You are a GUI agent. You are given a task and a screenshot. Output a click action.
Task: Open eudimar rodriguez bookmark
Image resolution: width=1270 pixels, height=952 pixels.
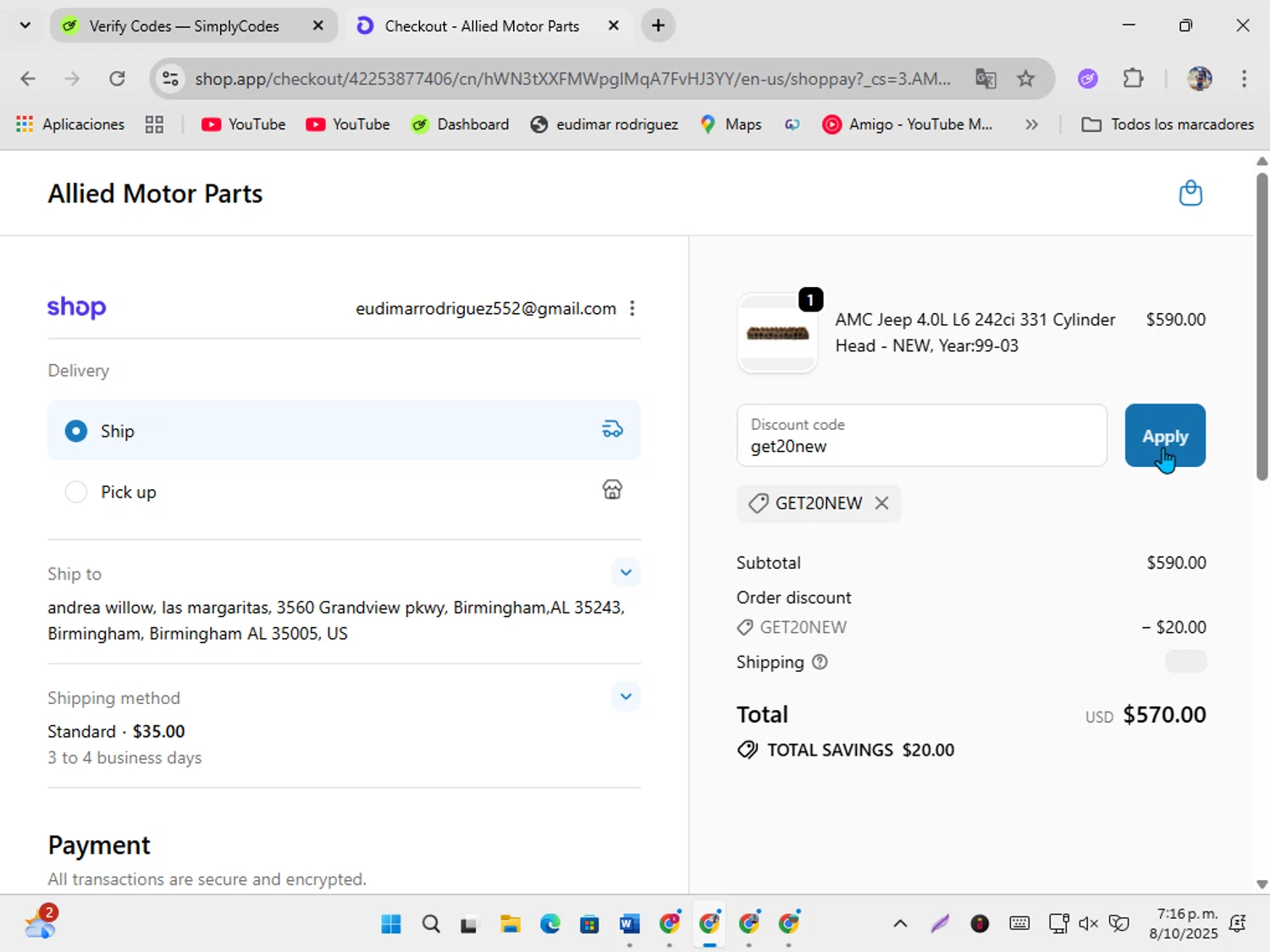(x=605, y=124)
